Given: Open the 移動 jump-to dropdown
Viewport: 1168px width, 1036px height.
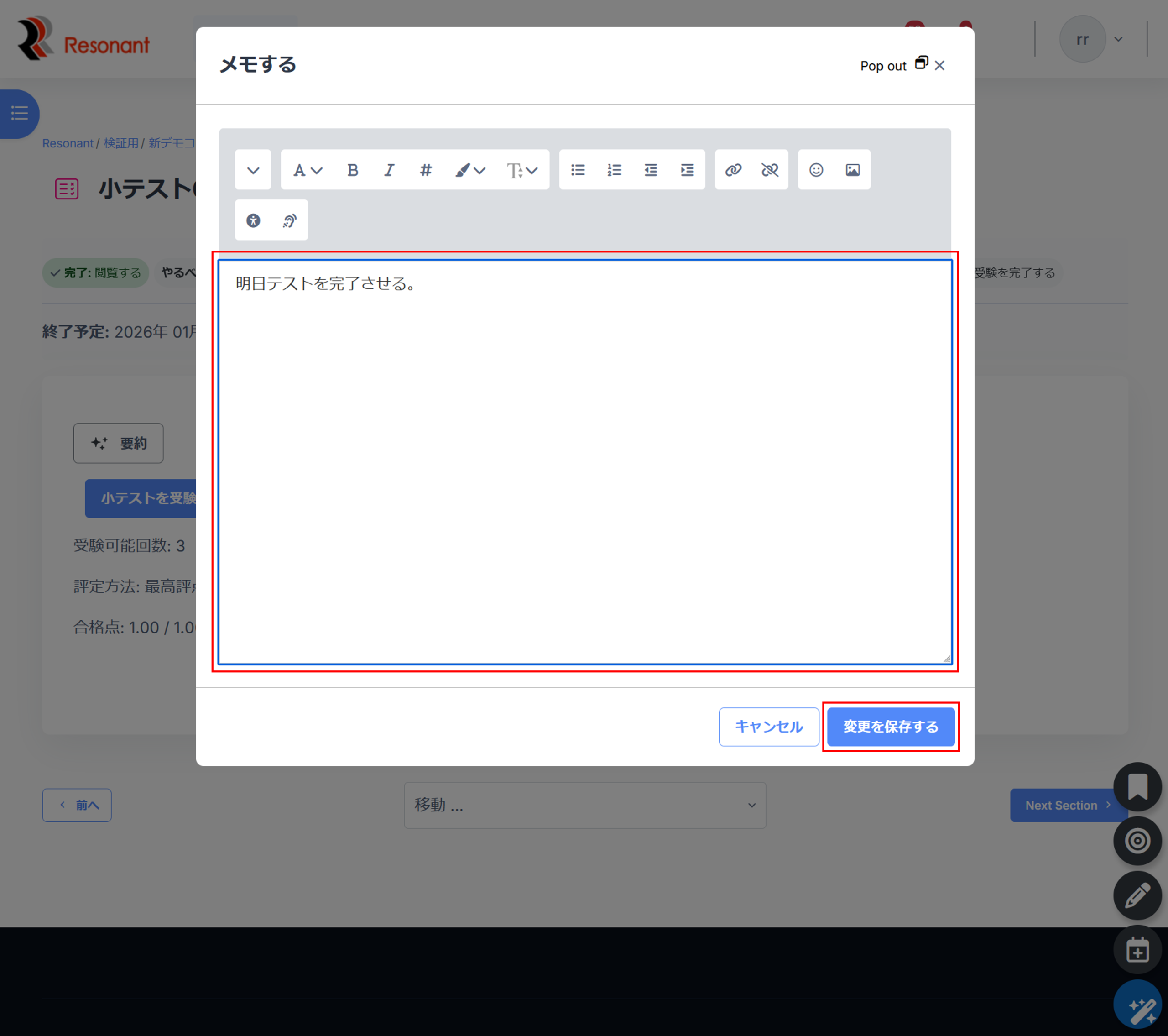Looking at the screenshot, I should click(x=584, y=805).
